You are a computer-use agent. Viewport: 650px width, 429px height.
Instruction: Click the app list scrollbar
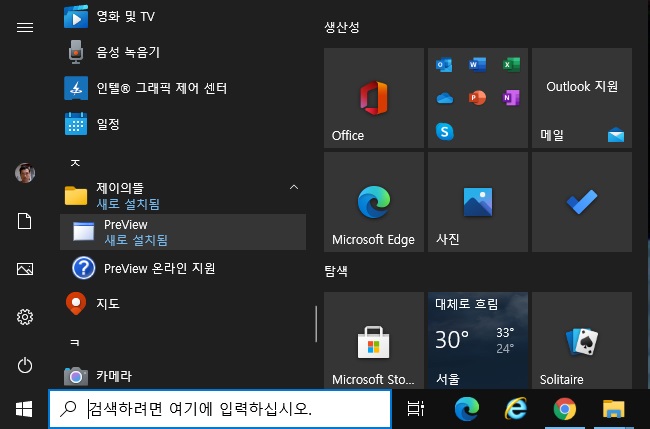[316, 325]
